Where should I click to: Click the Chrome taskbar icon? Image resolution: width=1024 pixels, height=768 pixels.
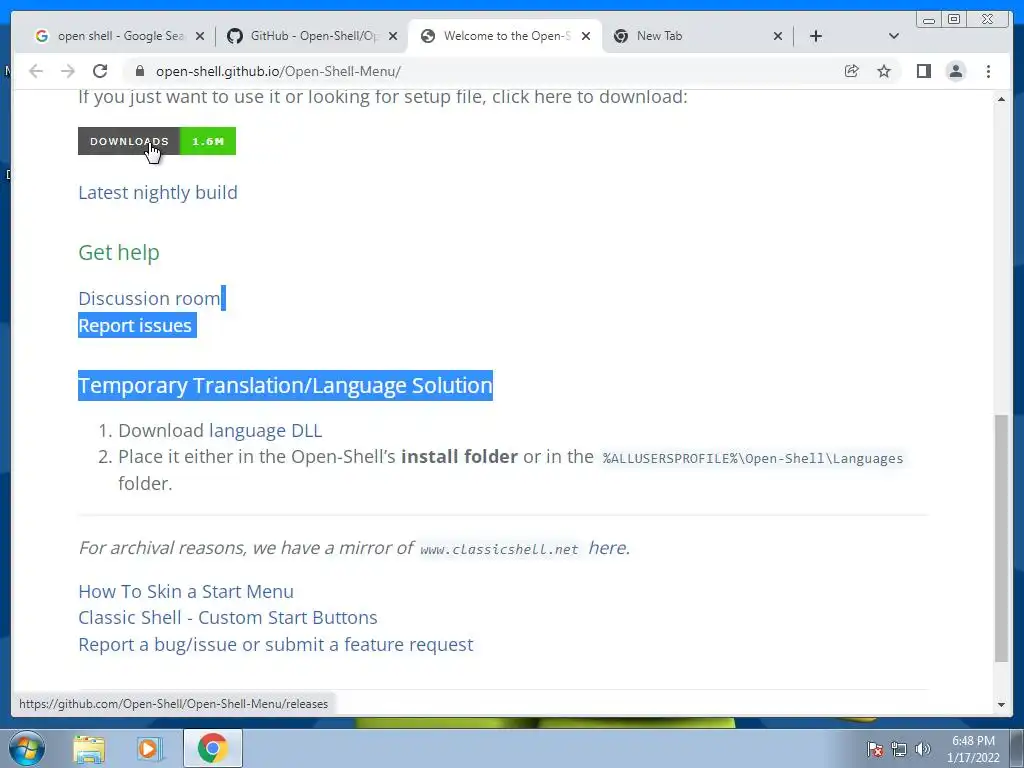click(212, 748)
